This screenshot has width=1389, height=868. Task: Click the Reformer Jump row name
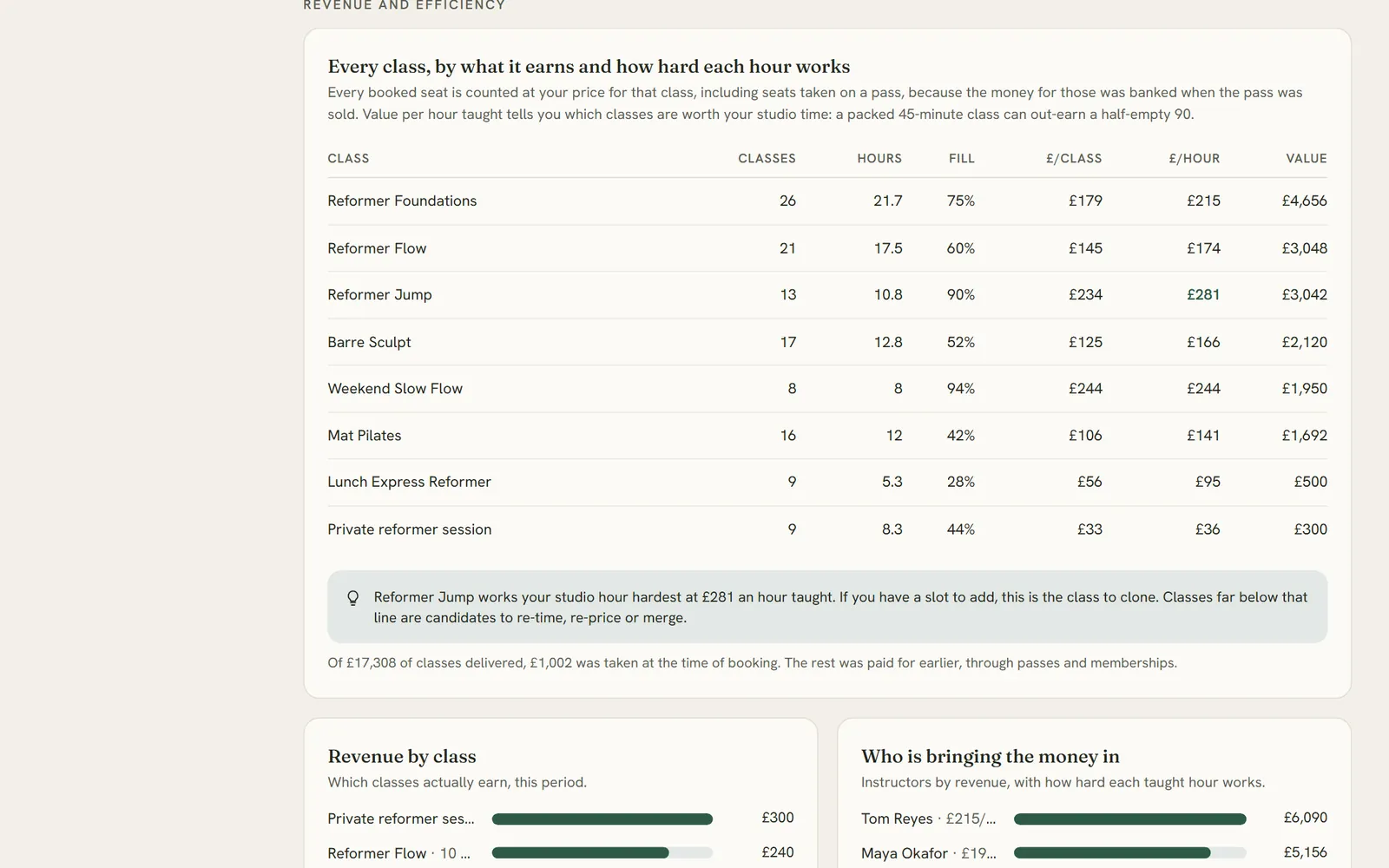coord(379,295)
